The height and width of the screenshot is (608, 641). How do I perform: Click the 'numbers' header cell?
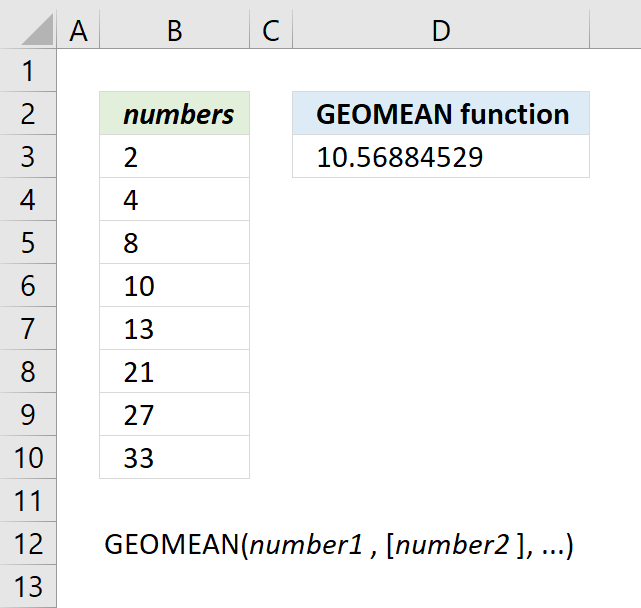pyautogui.click(x=175, y=113)
